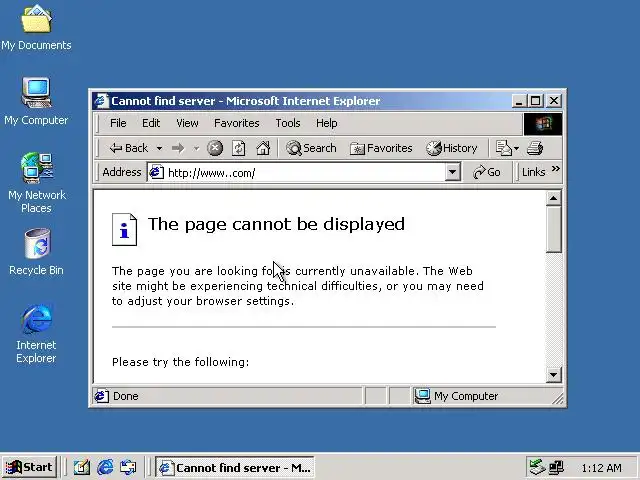This screenshot has height=480, width=640.
Task: Click the Forward arrow button
Action: 178,148
